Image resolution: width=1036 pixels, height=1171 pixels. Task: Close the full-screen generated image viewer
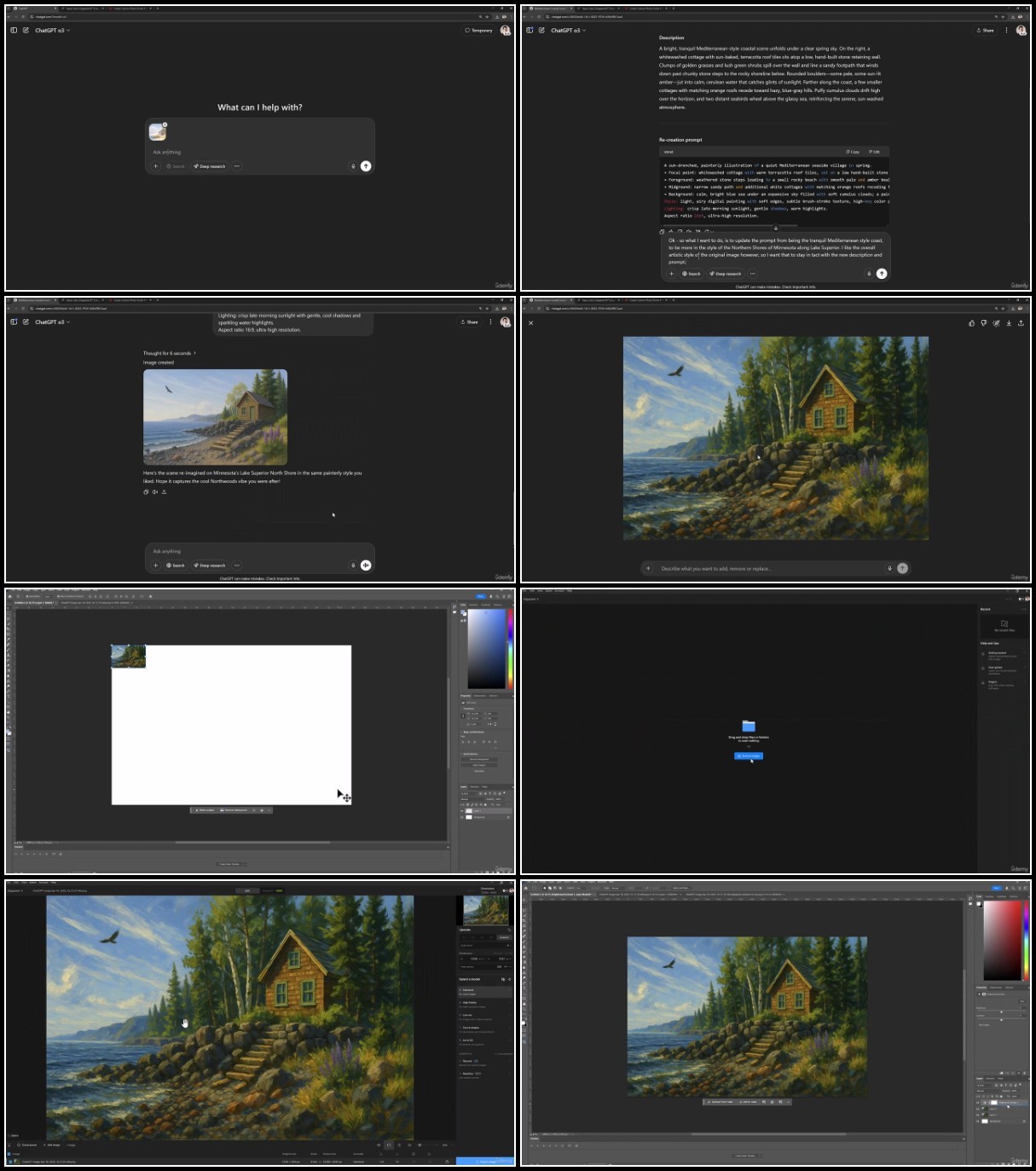(530, 323)
